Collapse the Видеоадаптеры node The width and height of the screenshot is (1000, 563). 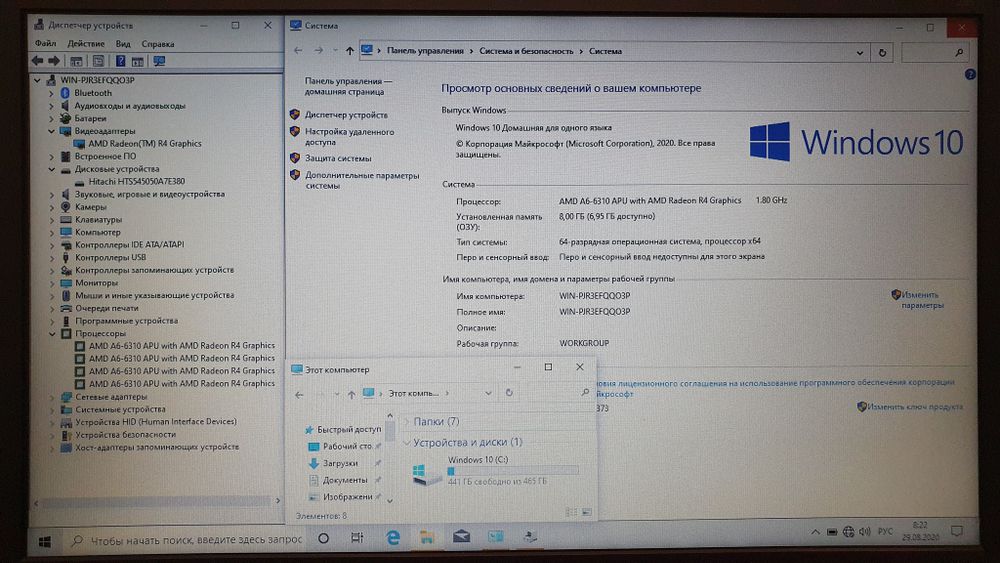point(52,131)
